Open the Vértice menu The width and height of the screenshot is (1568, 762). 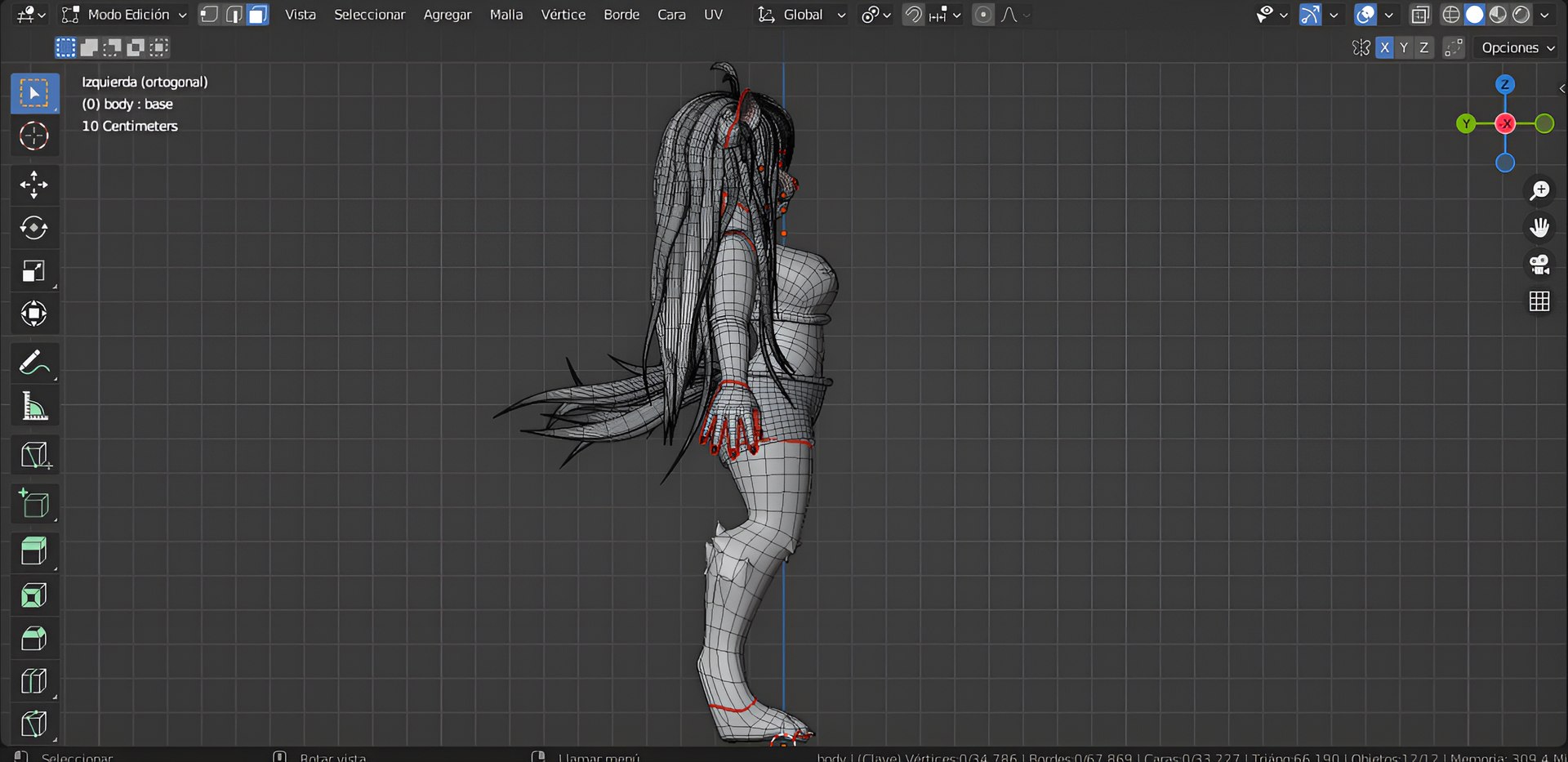563,15
